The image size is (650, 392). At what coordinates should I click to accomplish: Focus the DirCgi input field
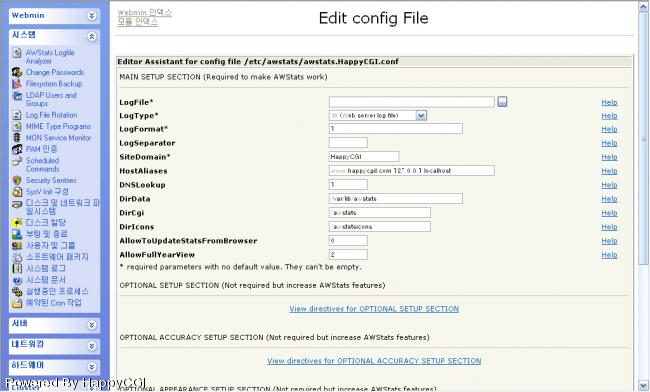pos(380,213)
